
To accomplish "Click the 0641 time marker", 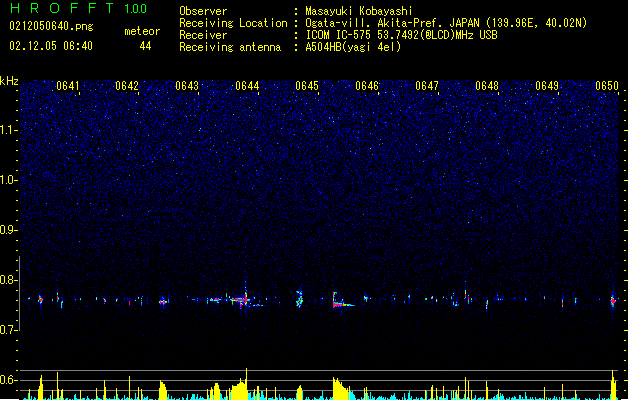I will (68, 86).
